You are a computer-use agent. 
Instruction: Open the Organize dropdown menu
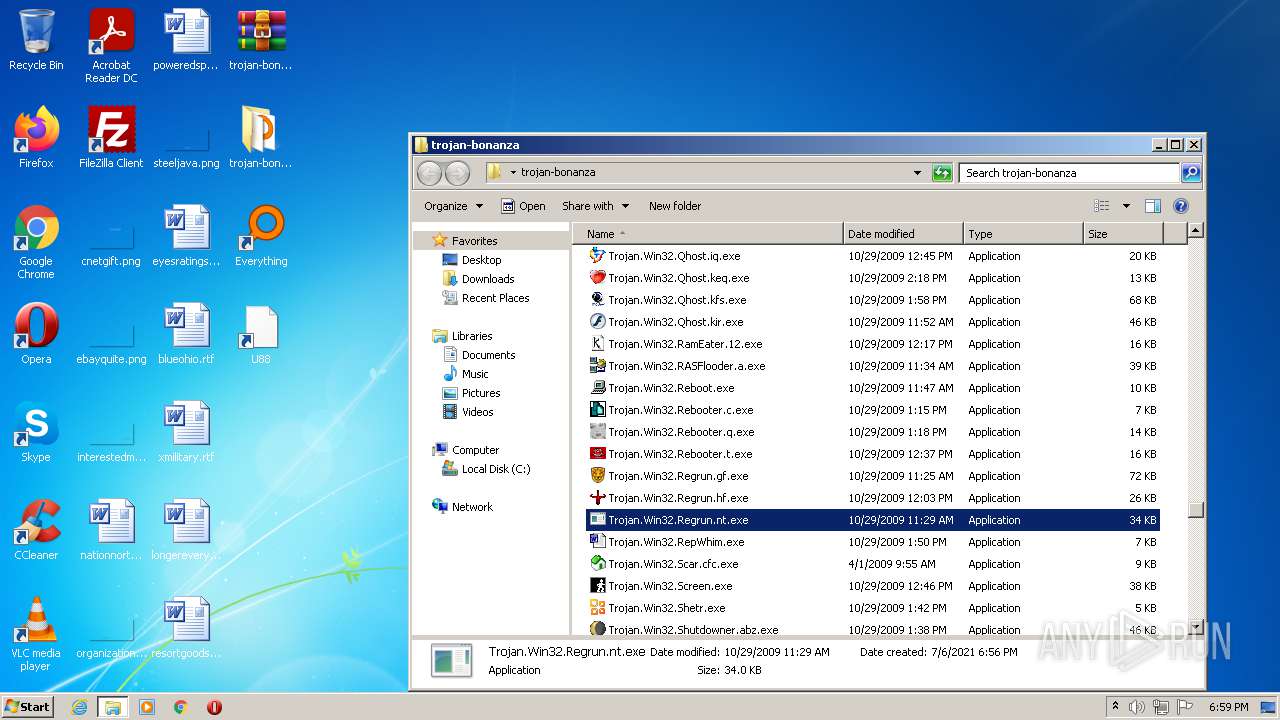453,206
